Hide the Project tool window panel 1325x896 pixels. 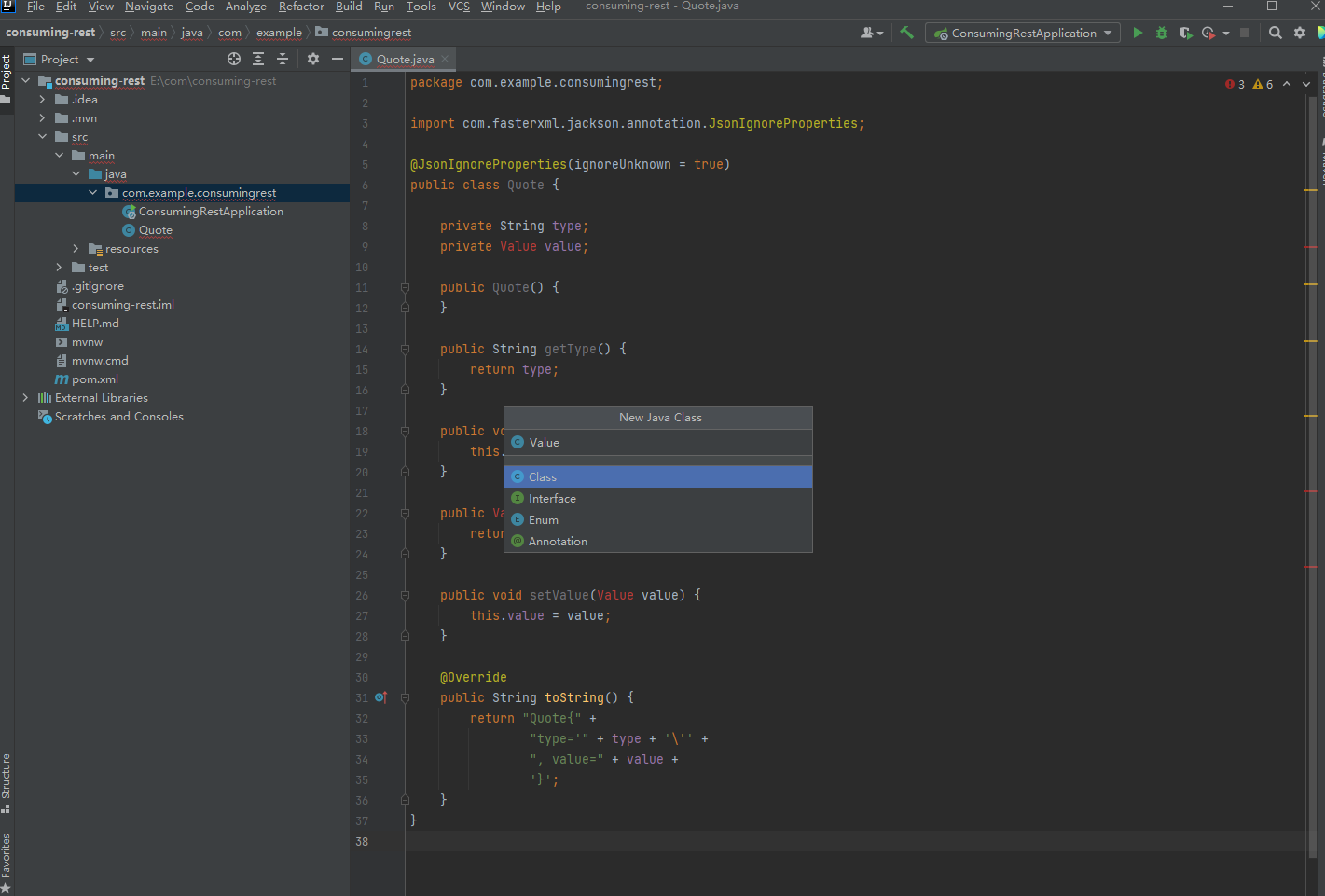click(338, 59)
